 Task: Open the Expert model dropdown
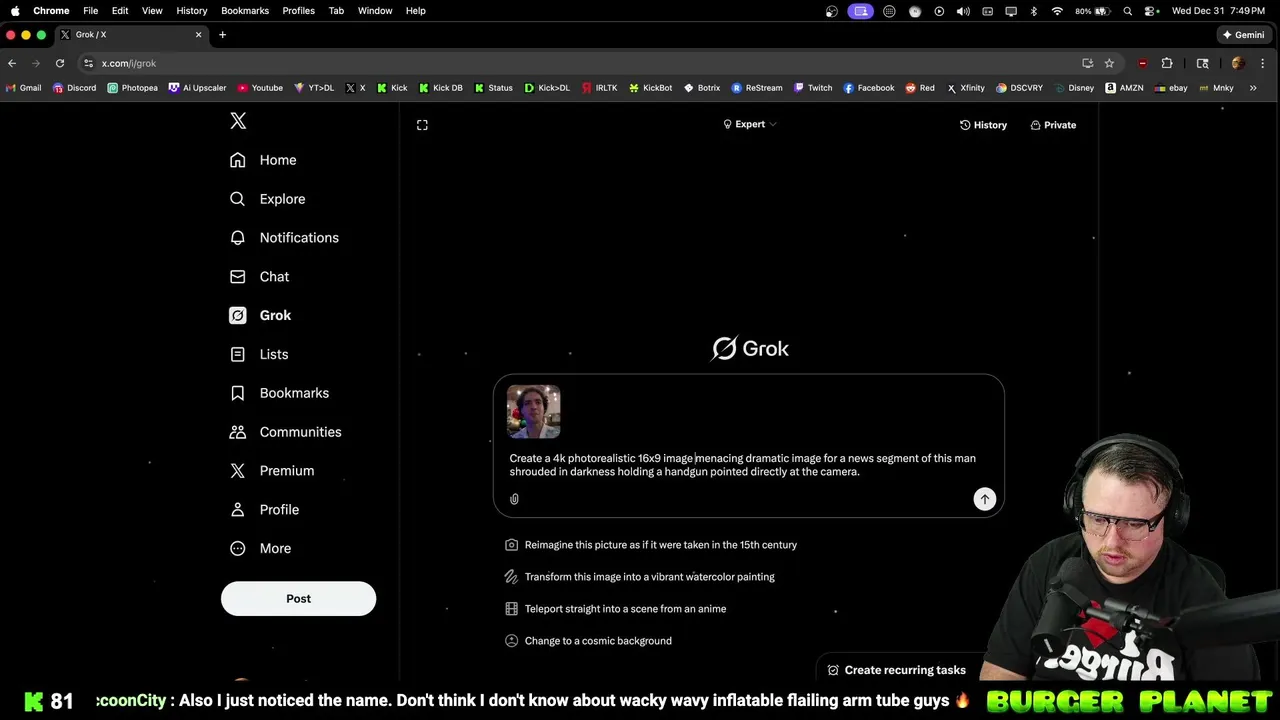750,125
